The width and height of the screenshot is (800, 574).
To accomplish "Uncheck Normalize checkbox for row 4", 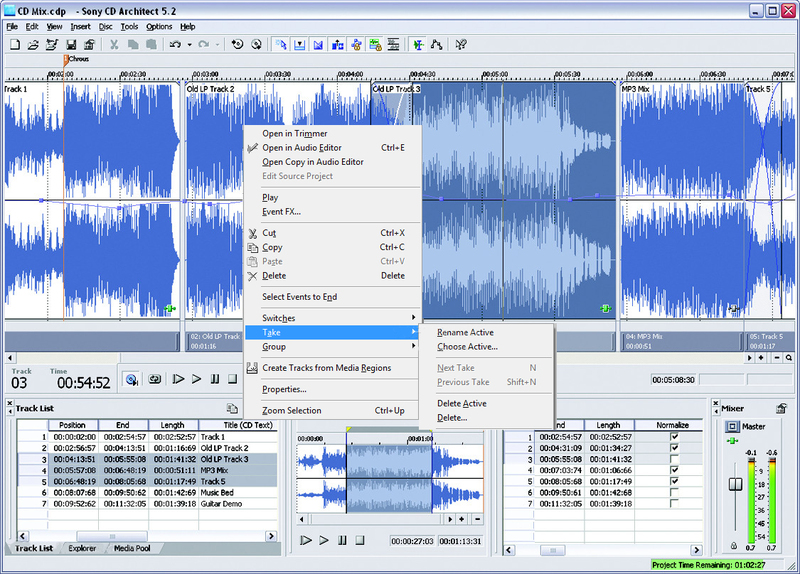I will (674, 470).
